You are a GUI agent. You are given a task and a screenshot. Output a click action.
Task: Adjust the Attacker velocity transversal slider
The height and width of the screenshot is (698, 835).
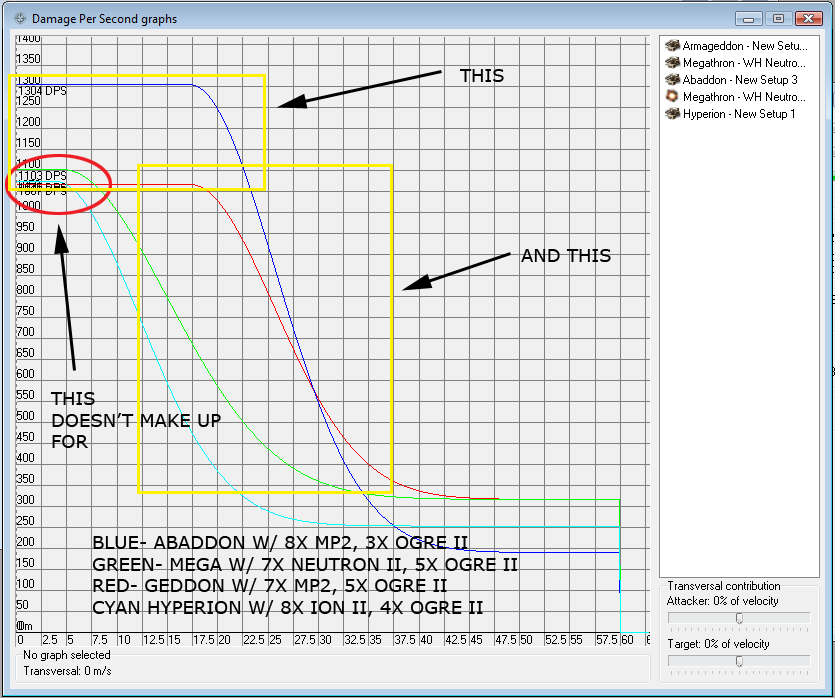click(x=739, y=619)
